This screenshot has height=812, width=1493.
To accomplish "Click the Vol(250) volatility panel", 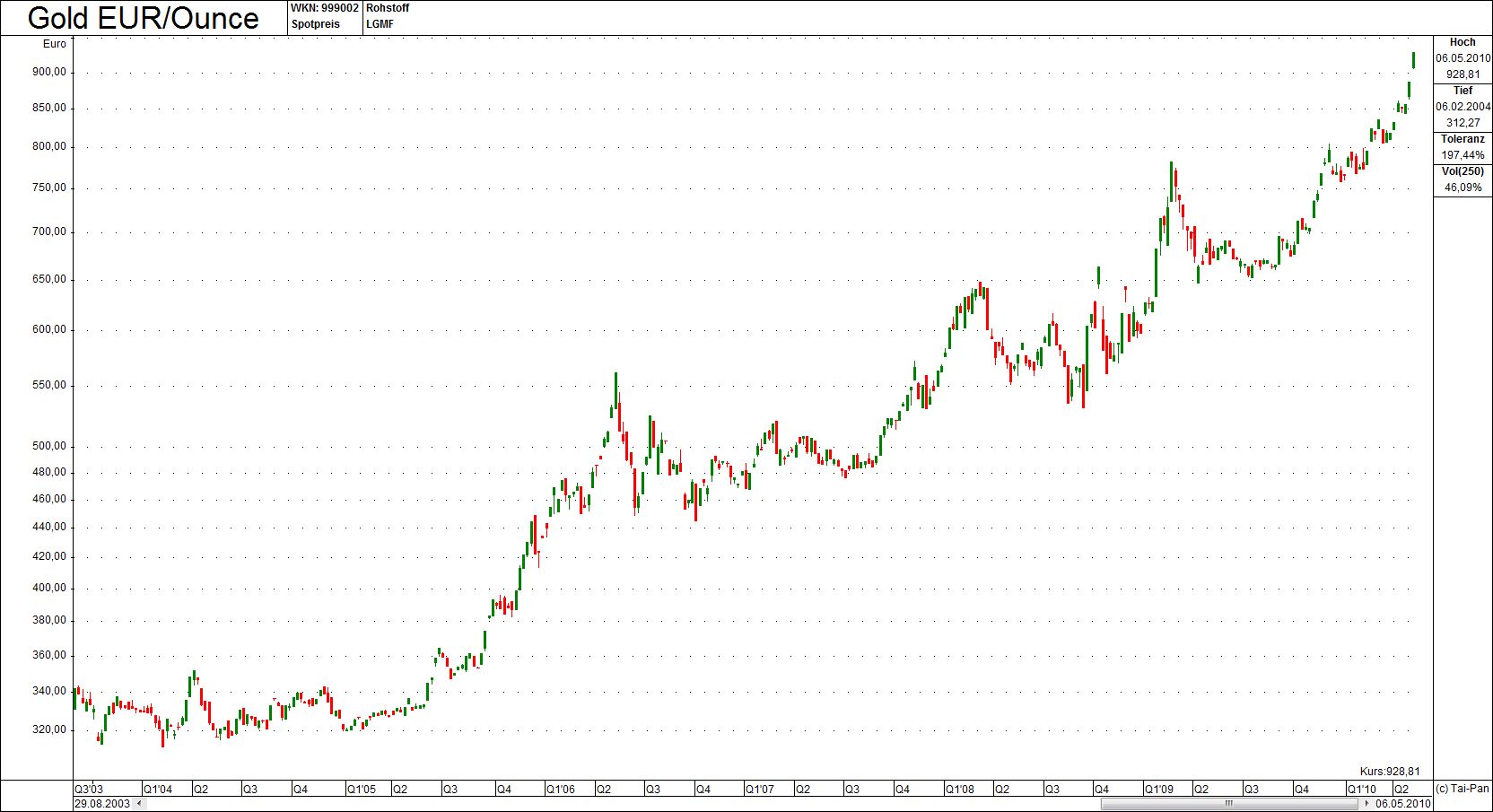I will 1462,180.
